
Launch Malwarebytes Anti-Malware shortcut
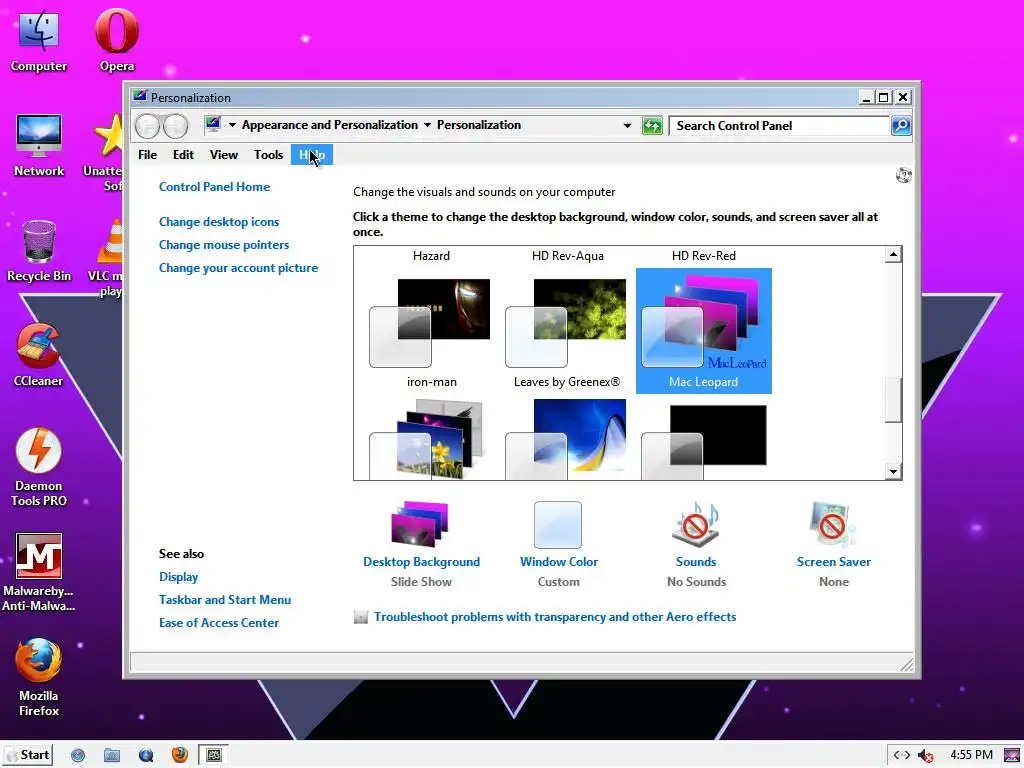39,573
